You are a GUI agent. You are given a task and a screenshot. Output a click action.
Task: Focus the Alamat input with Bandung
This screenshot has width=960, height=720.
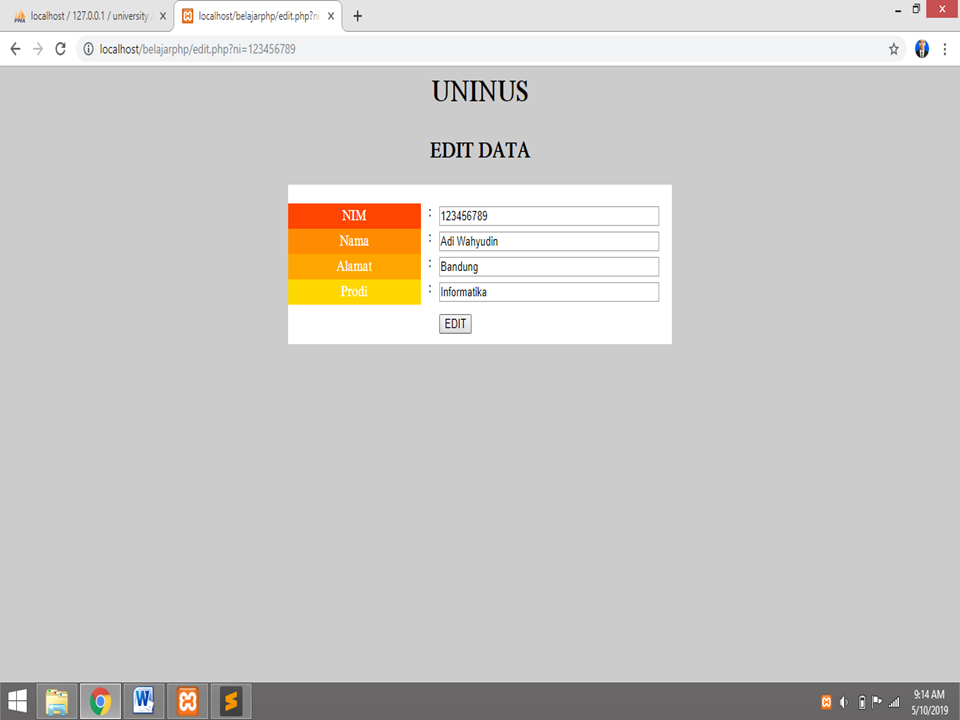pyautogui.click(x=549, y=267)
